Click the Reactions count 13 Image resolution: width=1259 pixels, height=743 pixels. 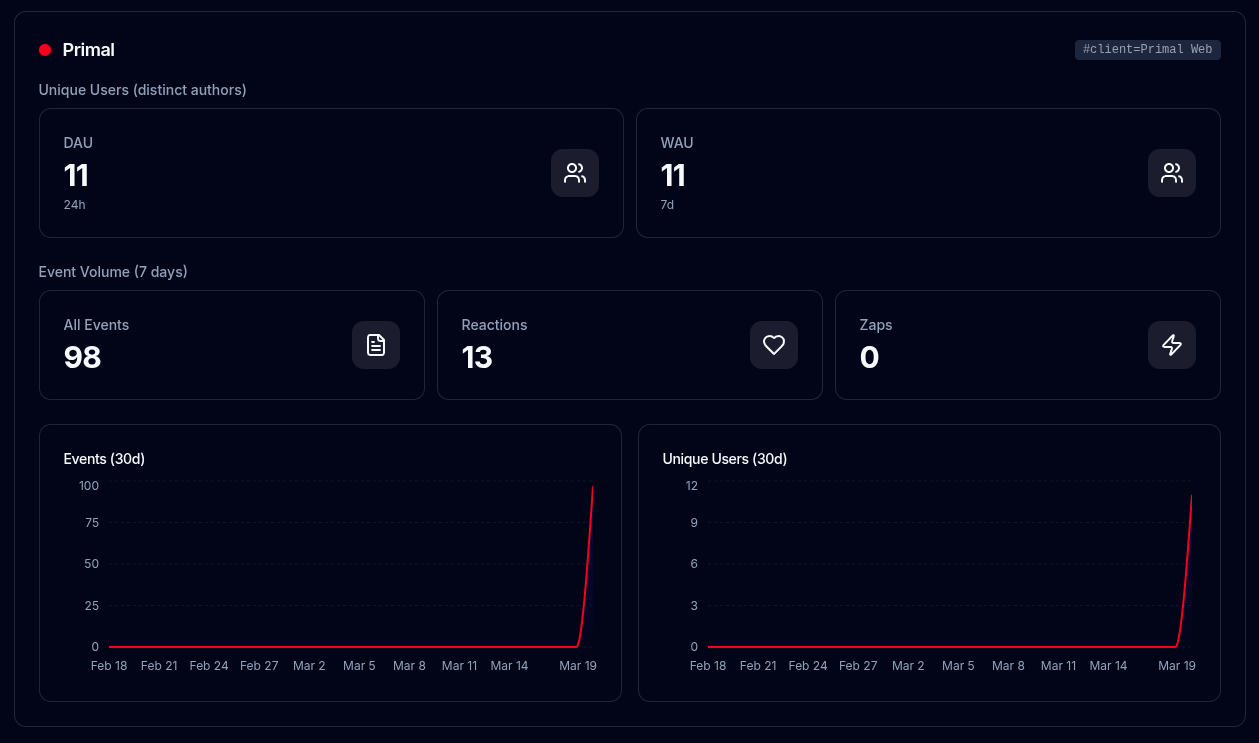coord(477,357)
